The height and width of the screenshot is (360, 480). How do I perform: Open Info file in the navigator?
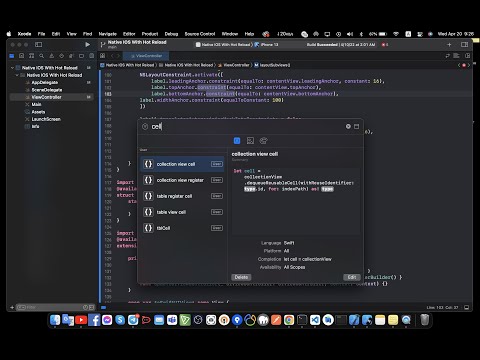35,126
